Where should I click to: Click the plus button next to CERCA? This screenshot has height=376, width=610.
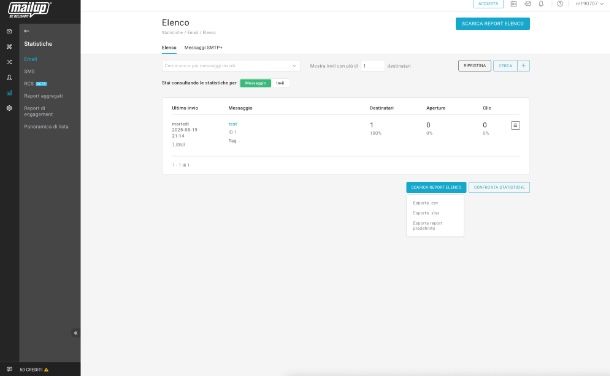(523, 66)
